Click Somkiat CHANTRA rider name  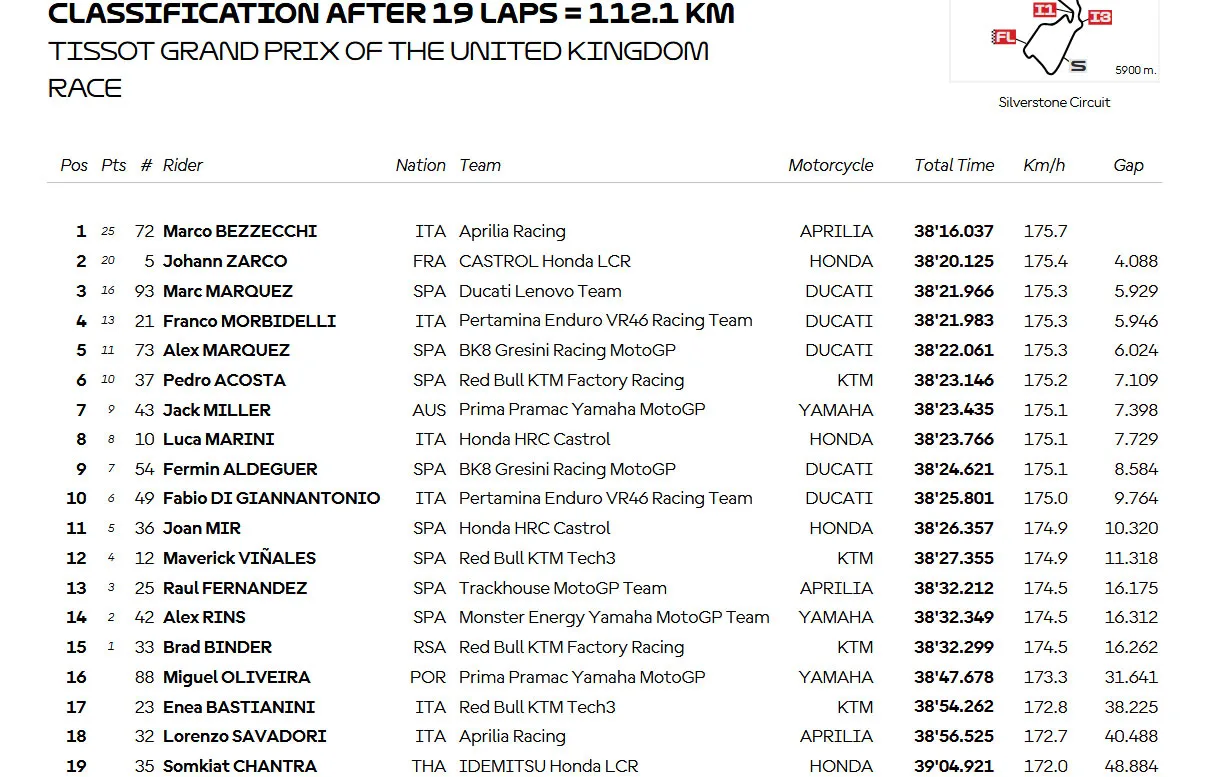[240, 766]
